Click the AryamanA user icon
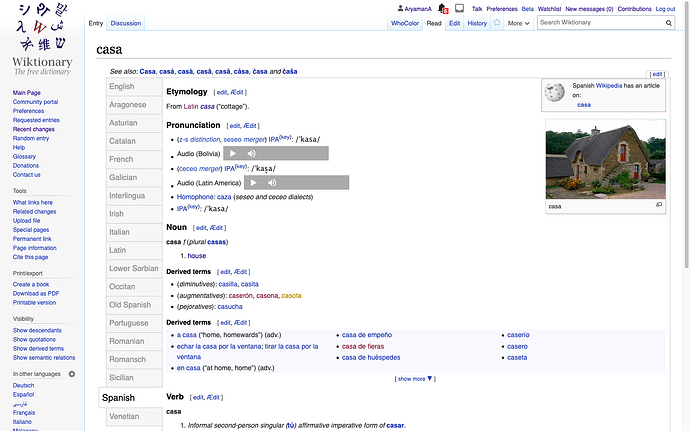 pyautogui.click(x=400, y=8)
